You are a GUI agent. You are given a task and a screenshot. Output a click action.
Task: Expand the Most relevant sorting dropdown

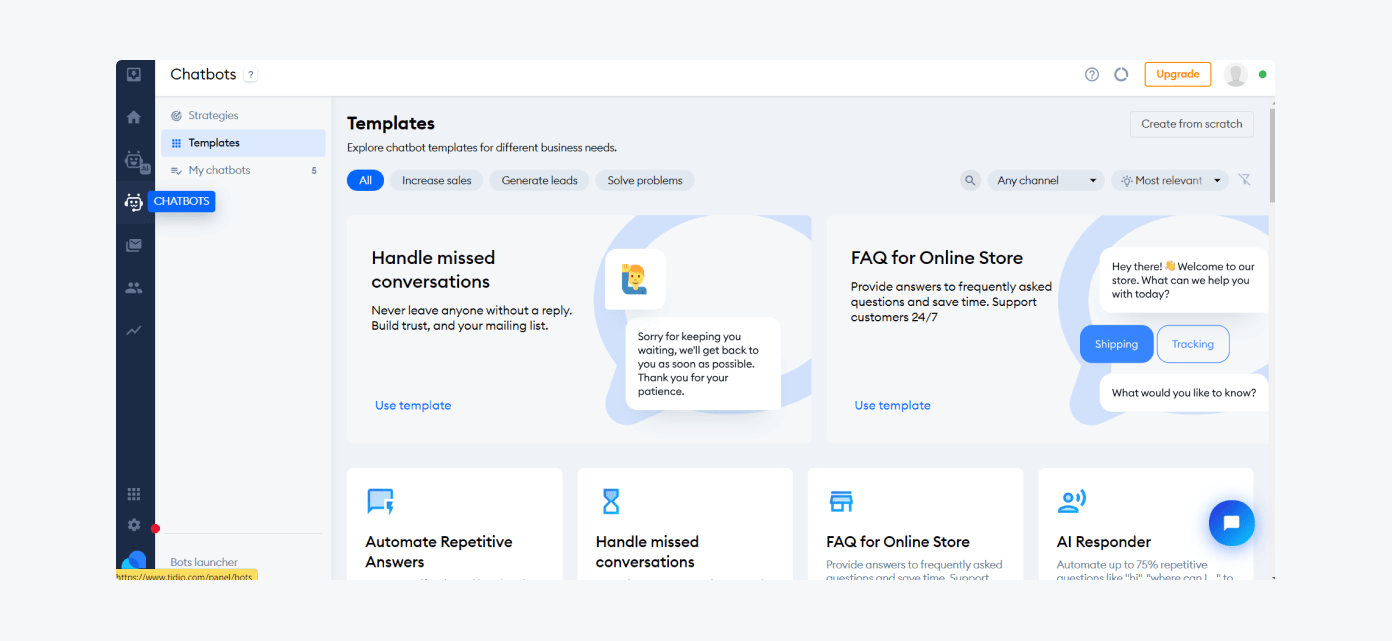[x=1169, y=180]
